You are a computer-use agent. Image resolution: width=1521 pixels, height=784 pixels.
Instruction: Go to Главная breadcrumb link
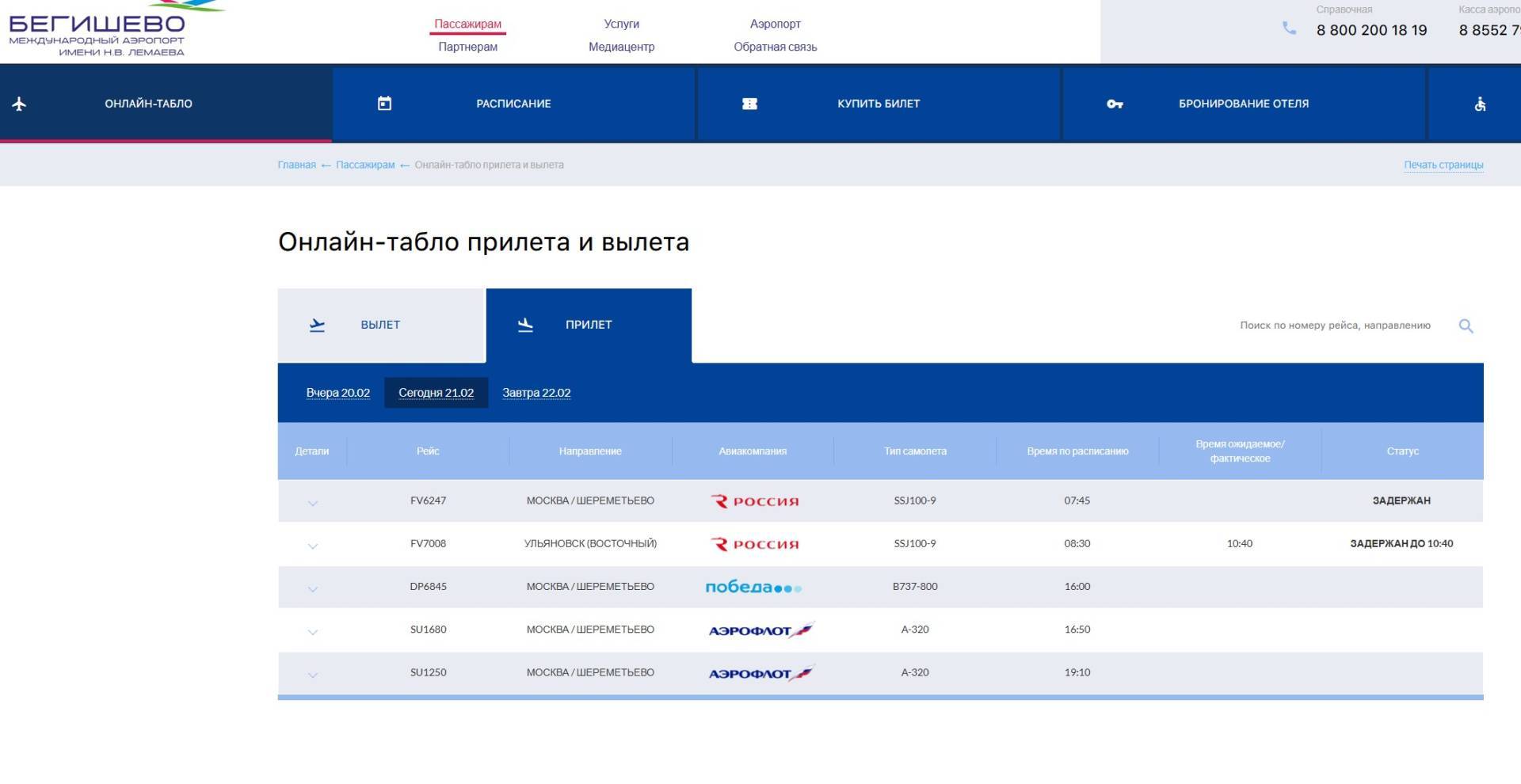tap(296, 165)
